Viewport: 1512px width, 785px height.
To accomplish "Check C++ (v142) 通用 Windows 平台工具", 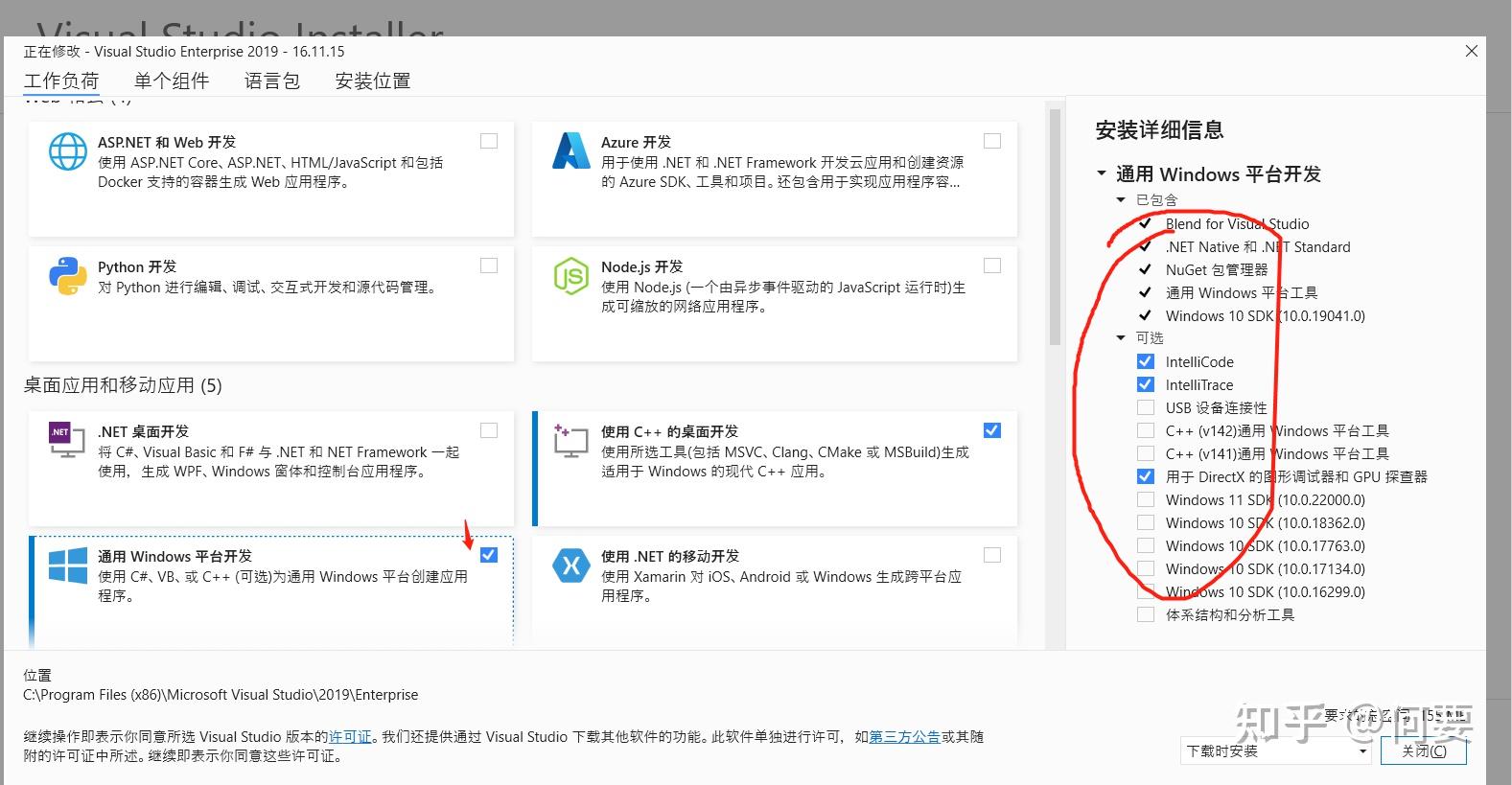I will (1146, 430).
